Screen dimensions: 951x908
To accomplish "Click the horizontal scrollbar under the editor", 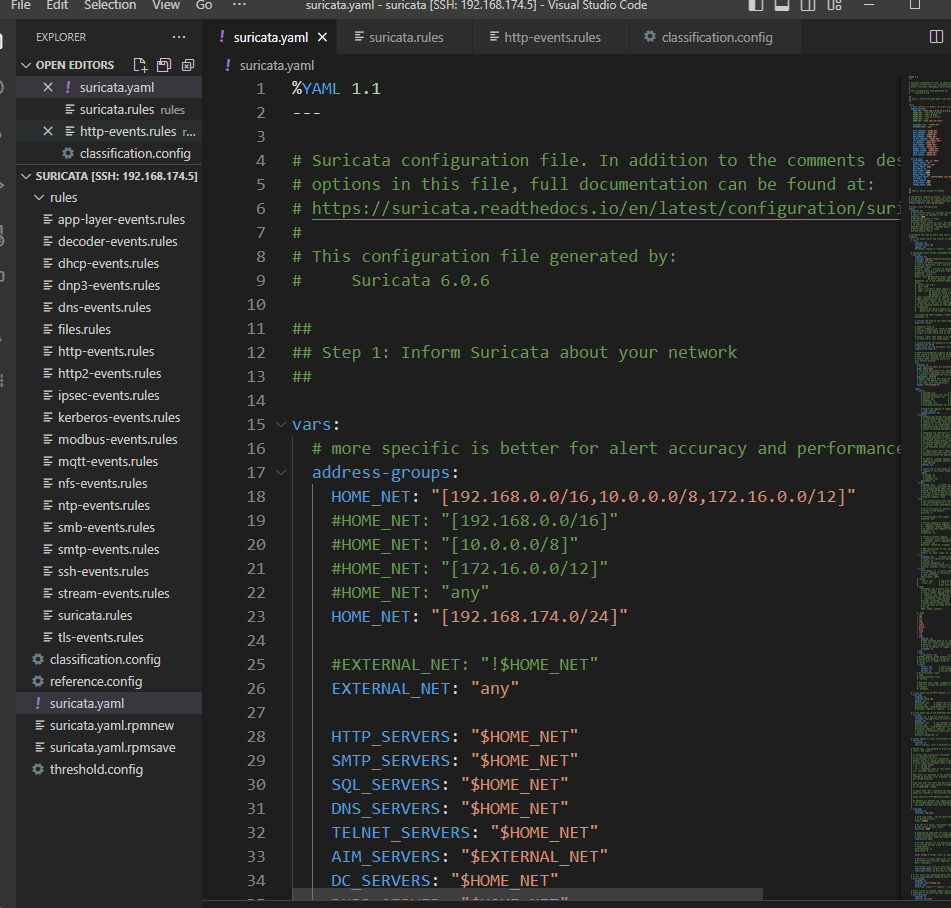I will (x=527, y=894).
